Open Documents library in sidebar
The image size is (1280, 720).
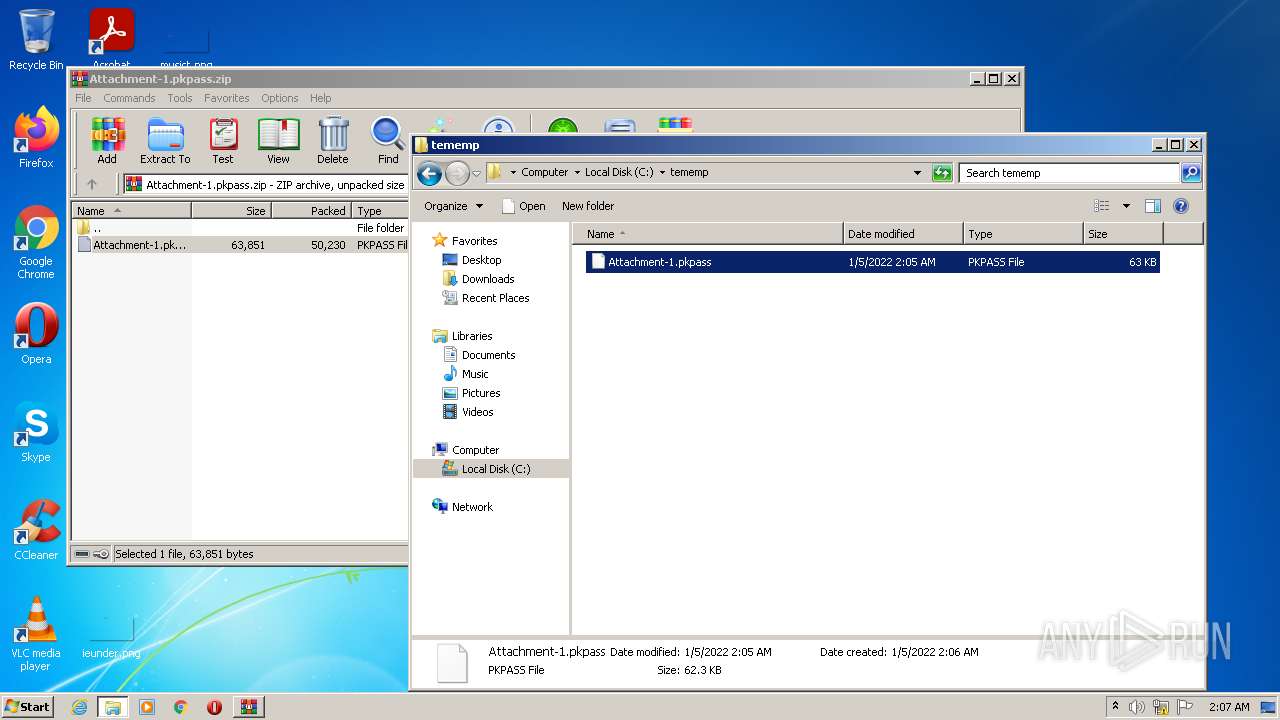pos(488,355)
